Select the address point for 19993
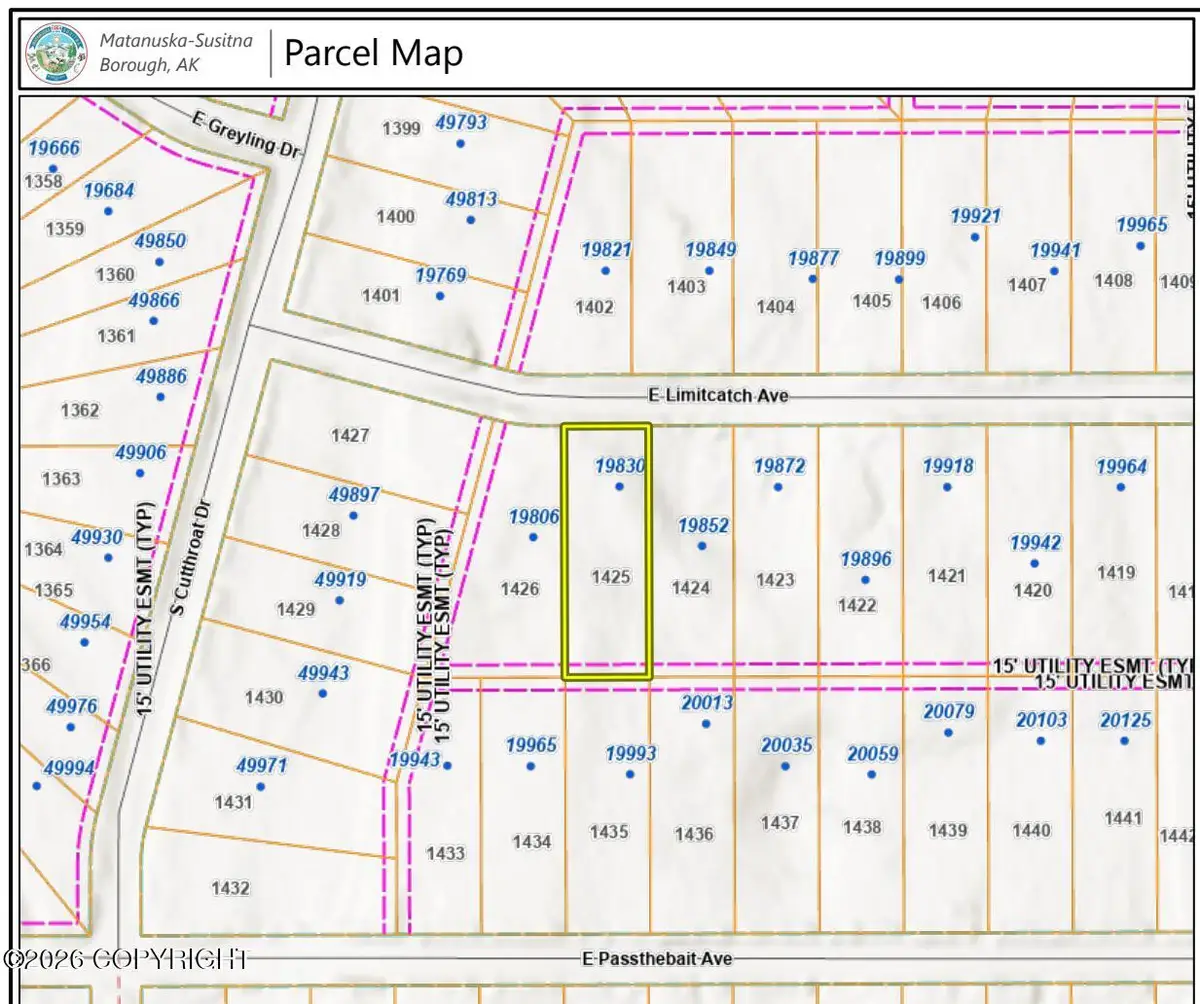The height and width of the screenshot is (1004, 1200). pyautogui.click(x=630, y=774)
